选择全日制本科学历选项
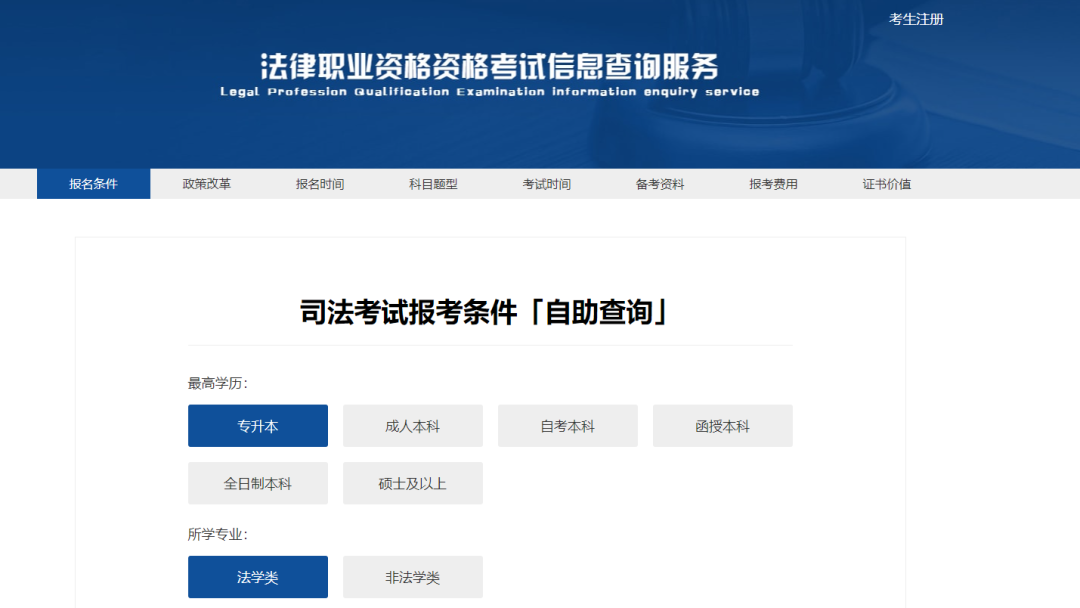 point(257,483)
